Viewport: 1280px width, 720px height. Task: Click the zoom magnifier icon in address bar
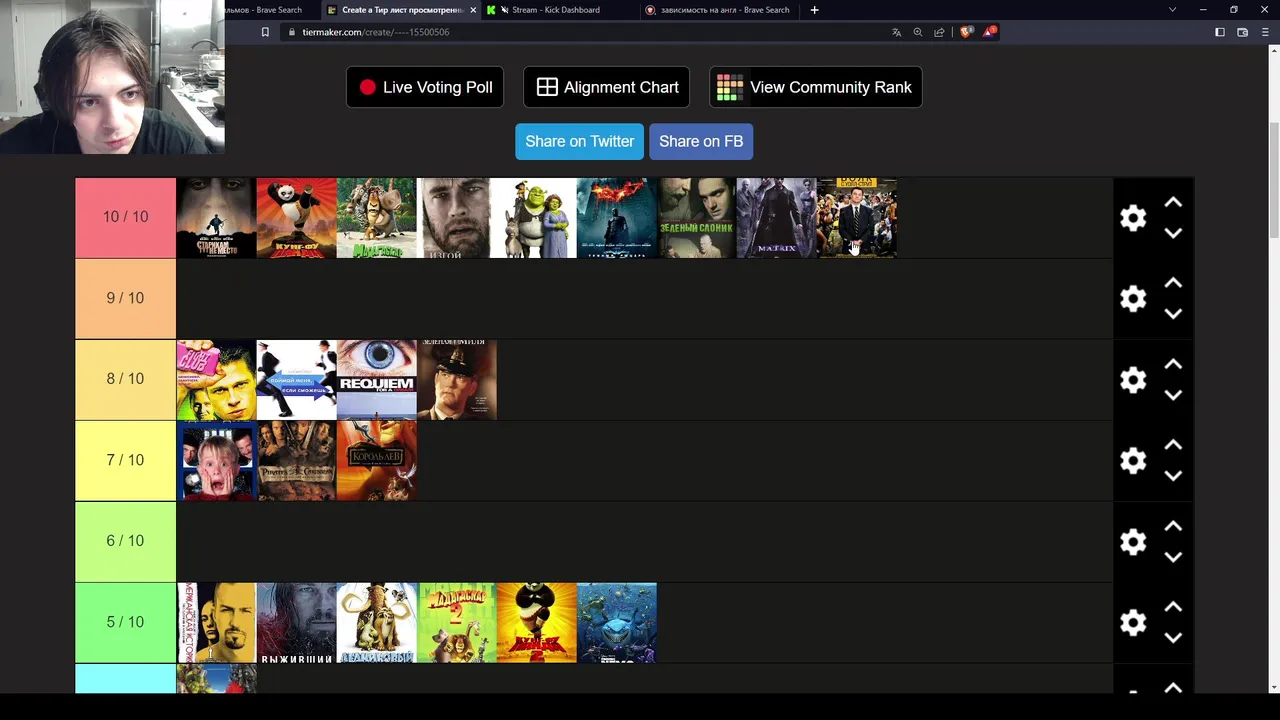pyautogui.click(x=918, y=32)
